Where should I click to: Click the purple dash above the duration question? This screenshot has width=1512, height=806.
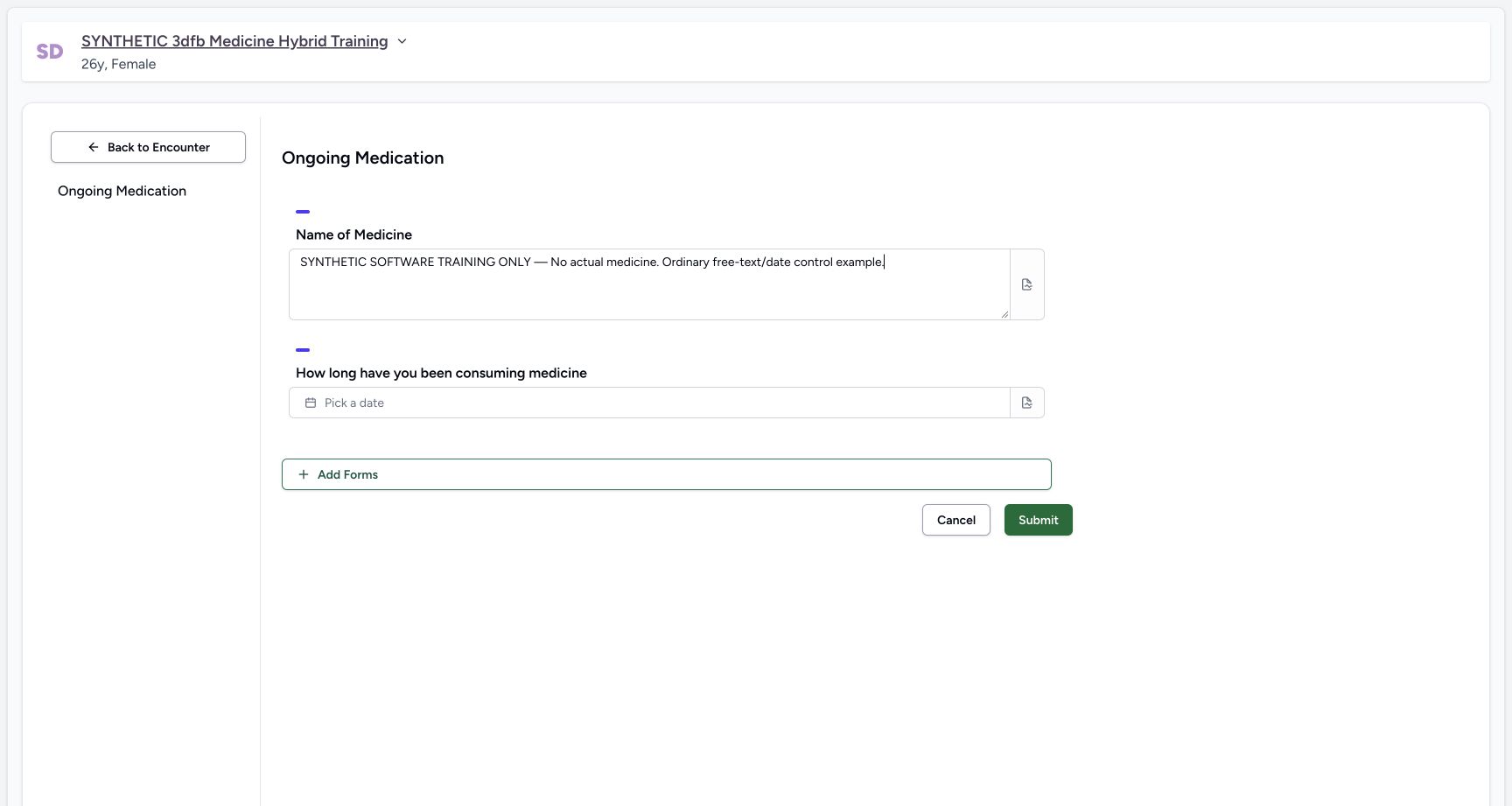[303, 350]
